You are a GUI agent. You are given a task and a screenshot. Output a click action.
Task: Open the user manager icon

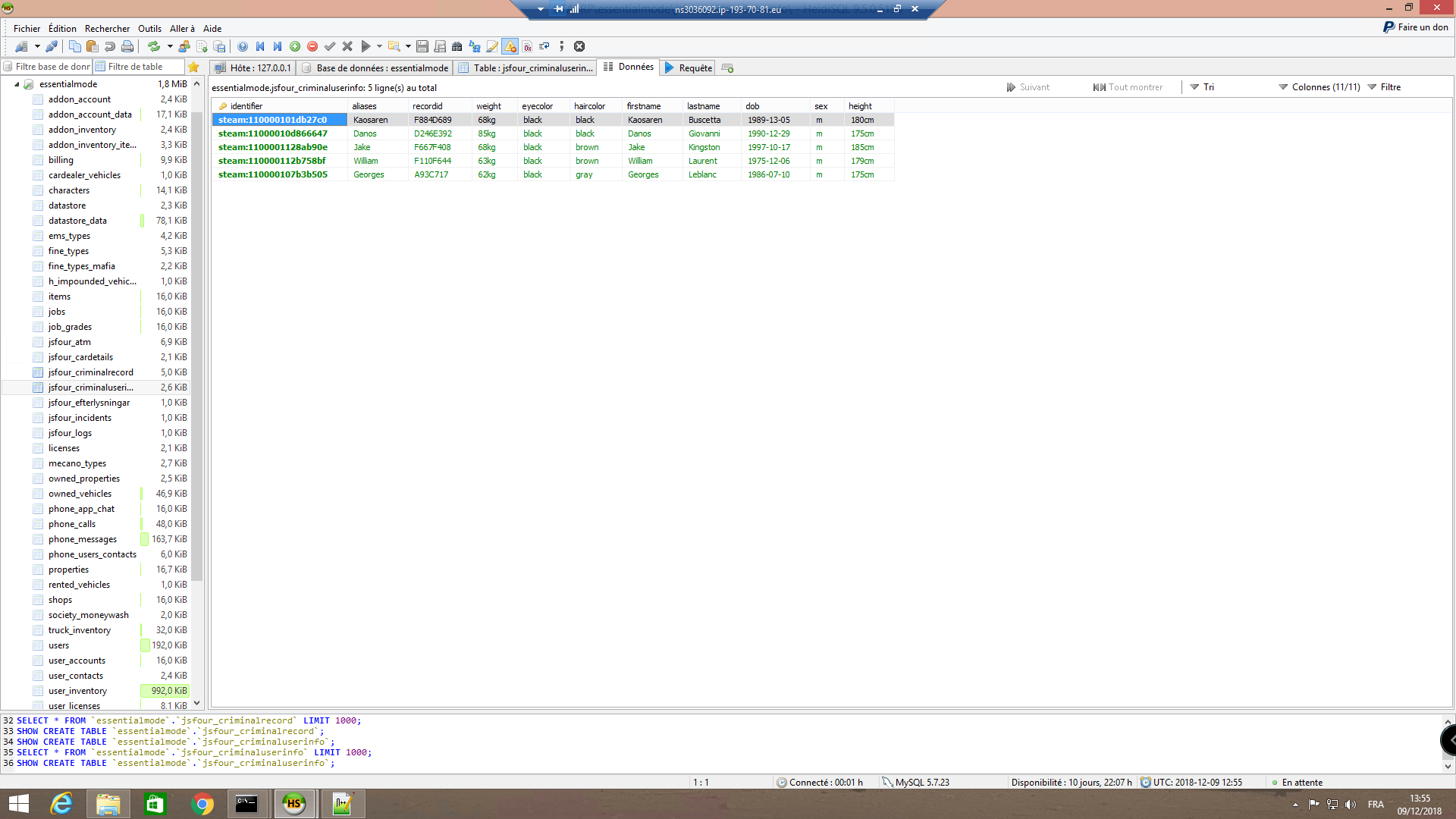[185, 46]
